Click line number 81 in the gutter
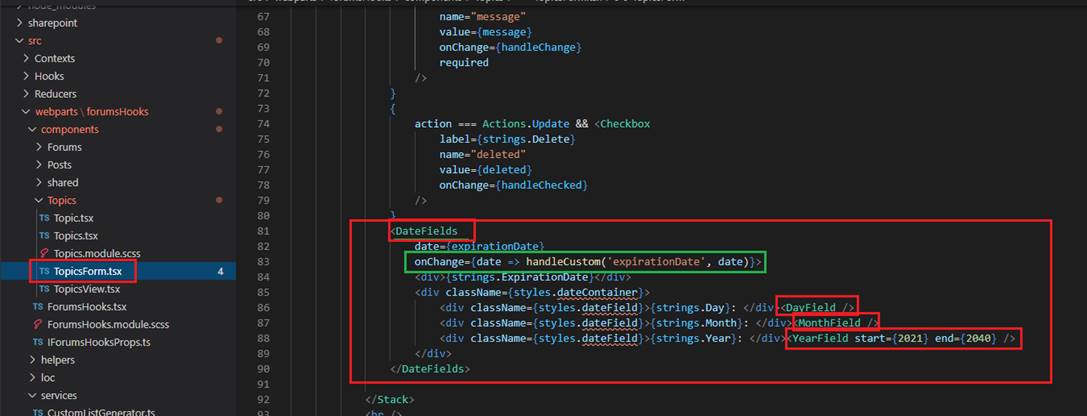This screenshot has width=1087, height=416. (x=264, y=231)
